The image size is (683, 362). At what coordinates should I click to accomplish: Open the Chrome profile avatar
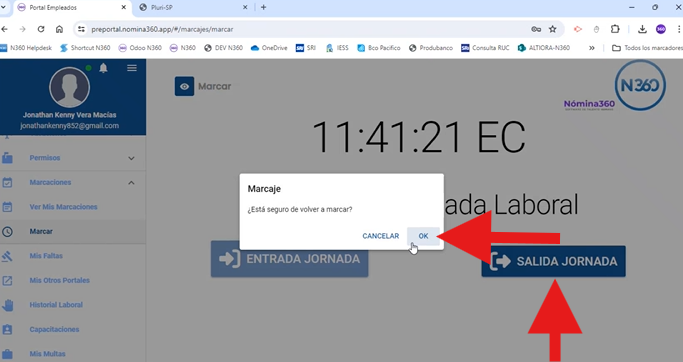pos(661,29)
